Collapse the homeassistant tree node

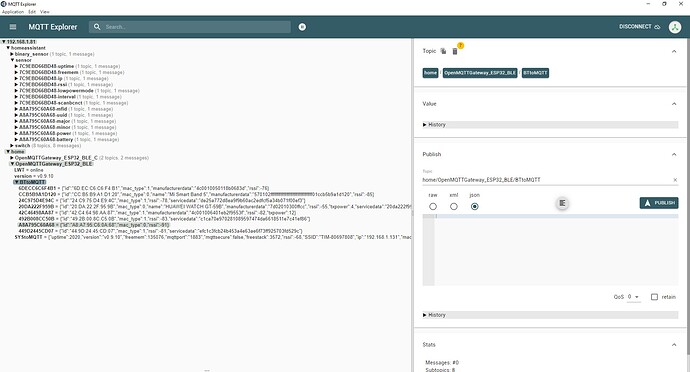(8, 48)
